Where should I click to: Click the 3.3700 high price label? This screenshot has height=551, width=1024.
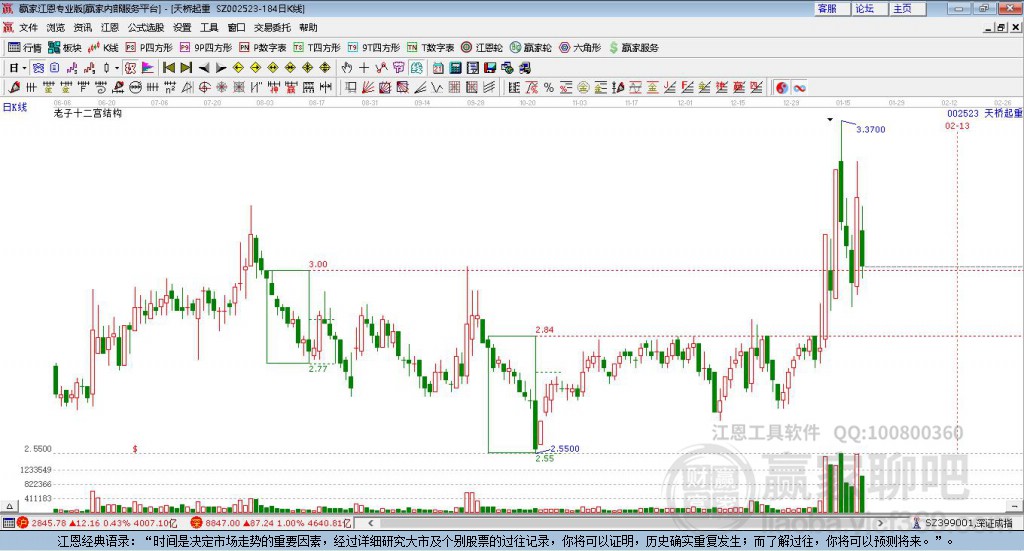pyautogui.click(x=871, y=129)
